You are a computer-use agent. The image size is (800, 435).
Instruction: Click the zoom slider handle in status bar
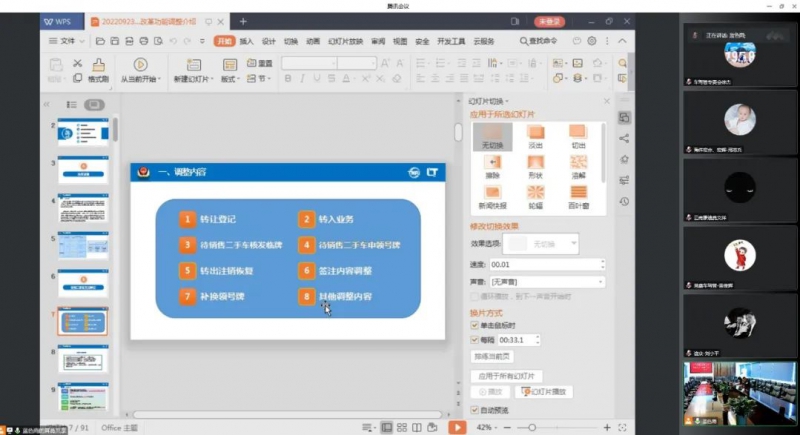click(532, 427)
